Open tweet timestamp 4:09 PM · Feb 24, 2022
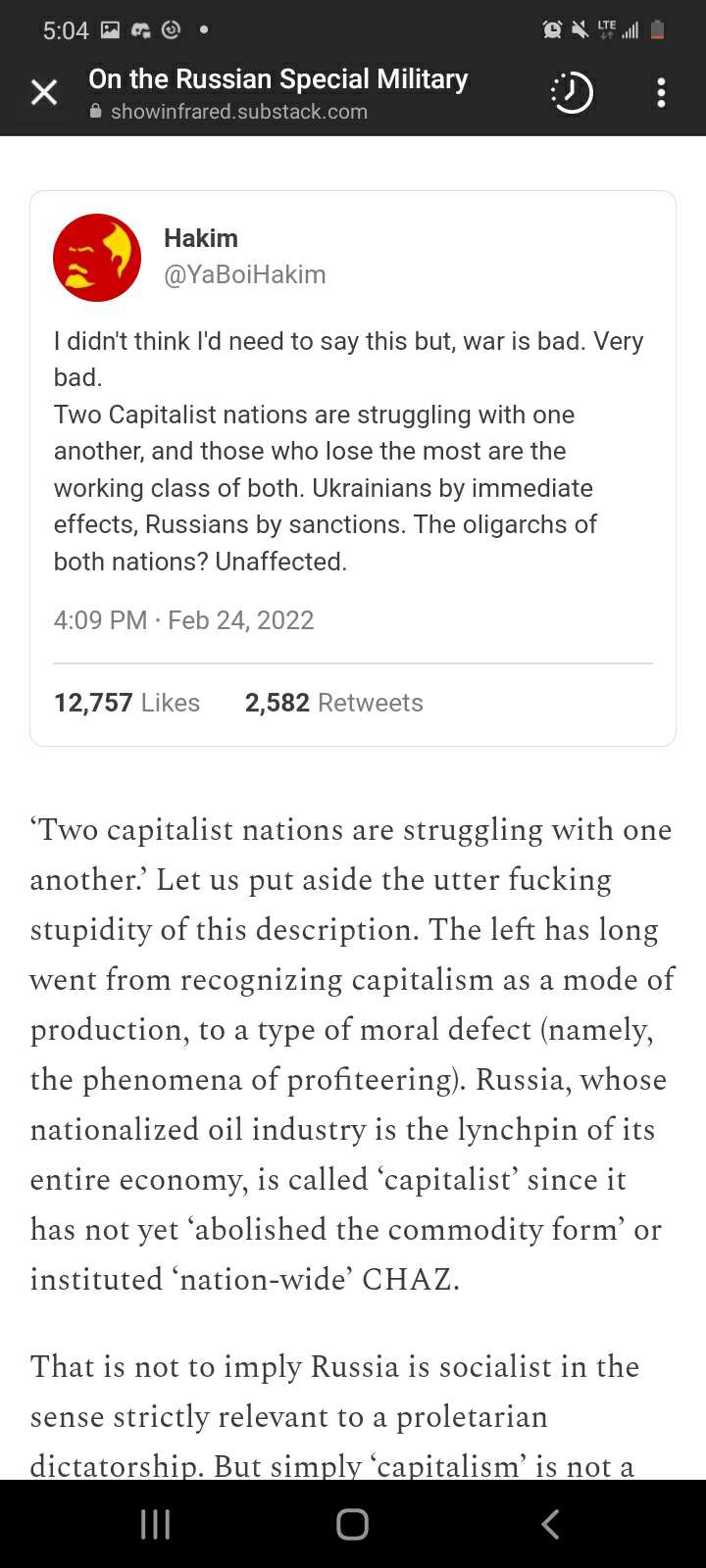Screen dimensions: 706x1568 pyautogui.click(x=183, y=620)
